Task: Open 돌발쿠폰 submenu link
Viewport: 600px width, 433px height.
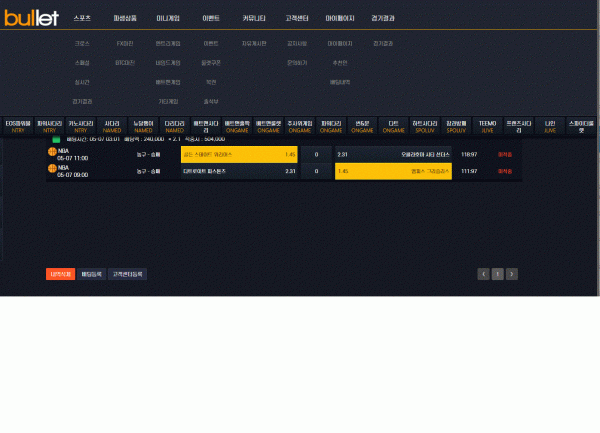Action: (211, 63)
